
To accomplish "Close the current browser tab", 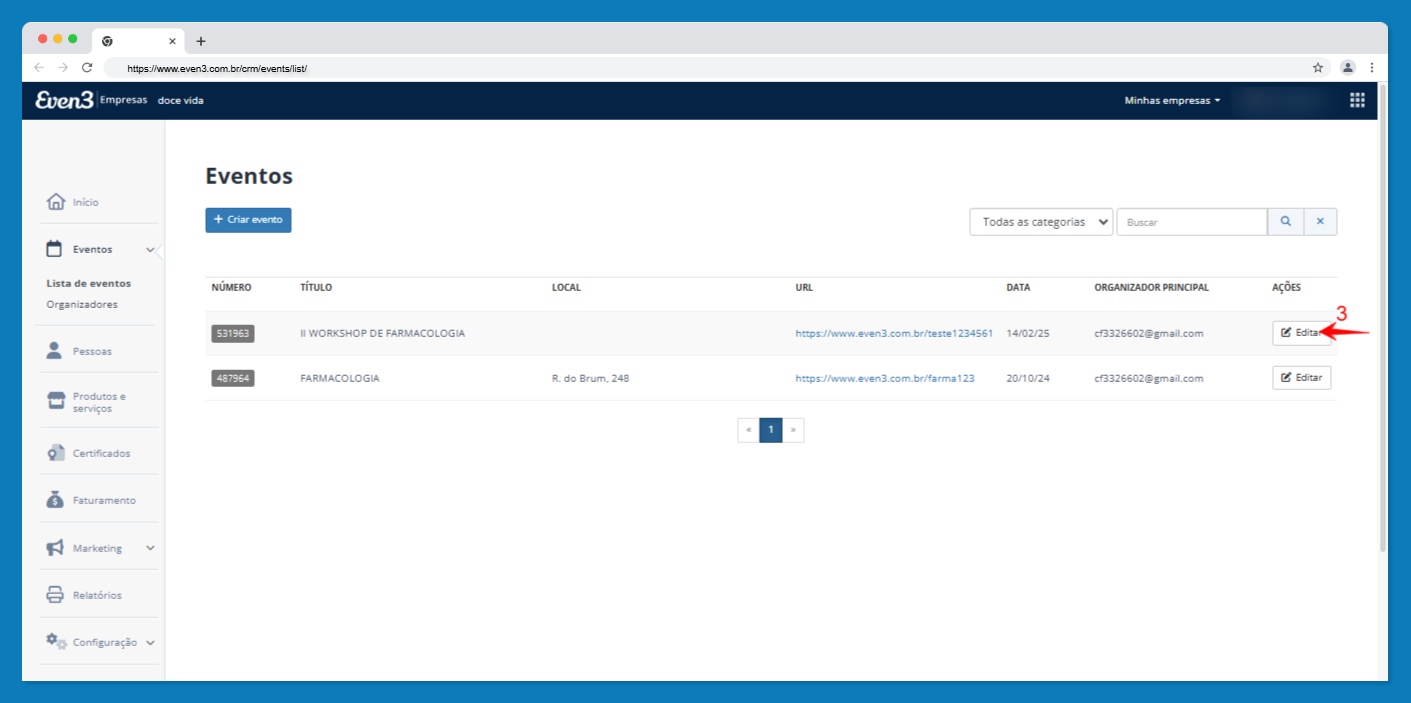I will pos(172,41).
